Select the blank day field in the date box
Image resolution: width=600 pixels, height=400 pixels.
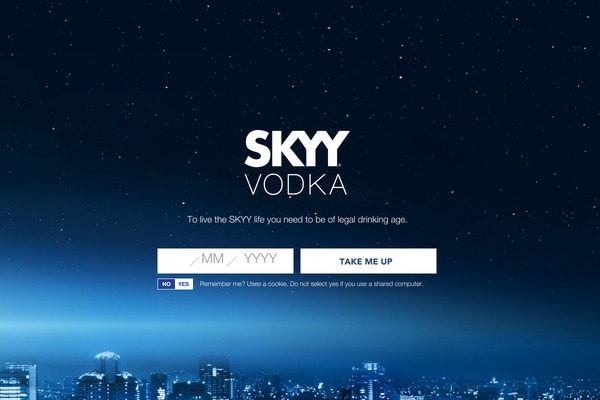(x=174, y=260)
